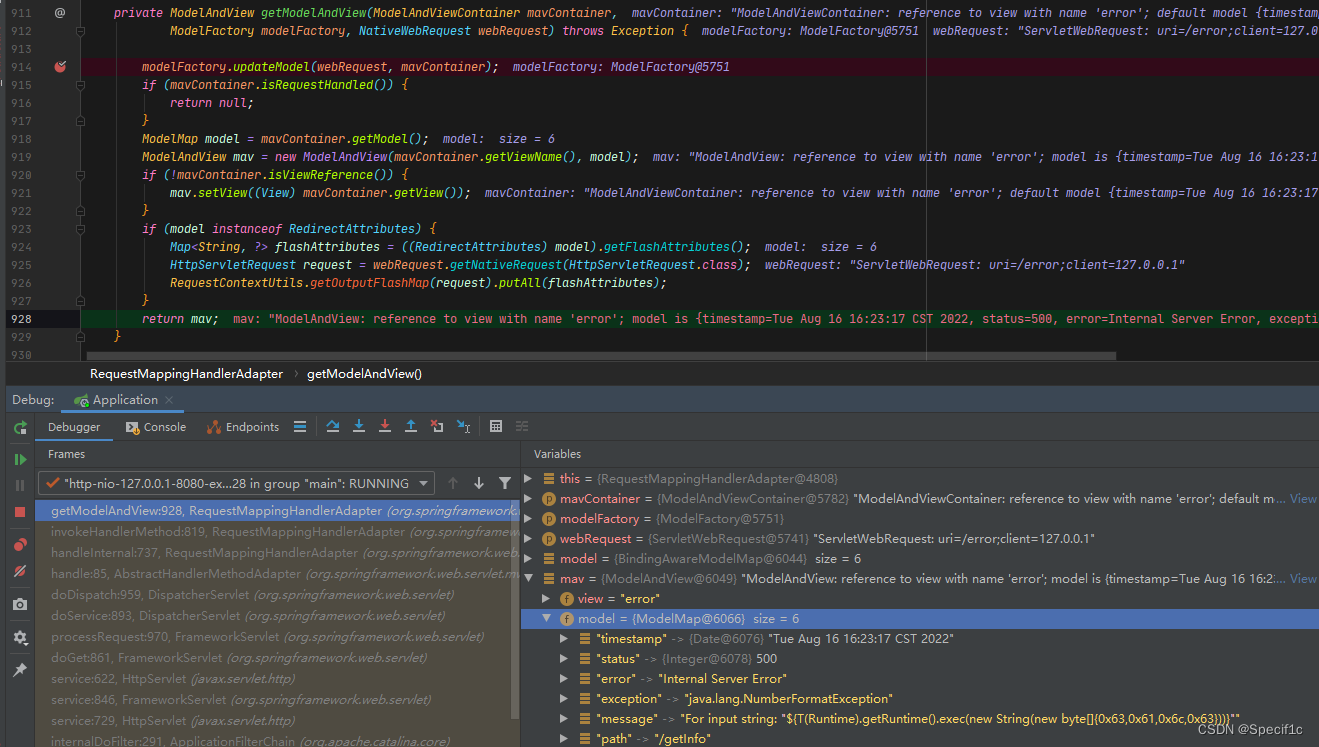Image resolution: width=1319 pixels, height=747 pixels.
Task: Click the thread dump camera icon
Action: (x=20, y=604)
